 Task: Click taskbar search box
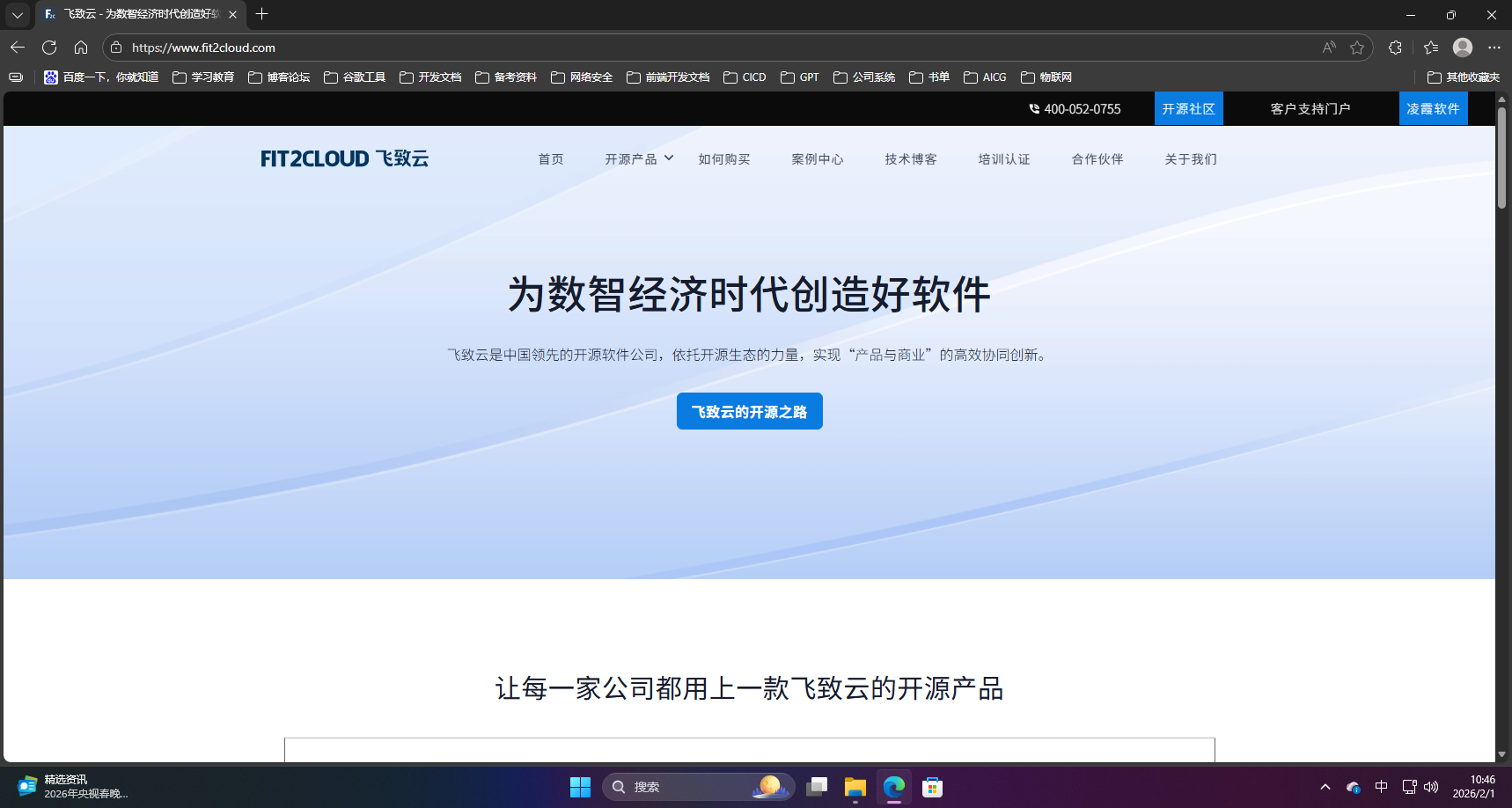(698, 787)
